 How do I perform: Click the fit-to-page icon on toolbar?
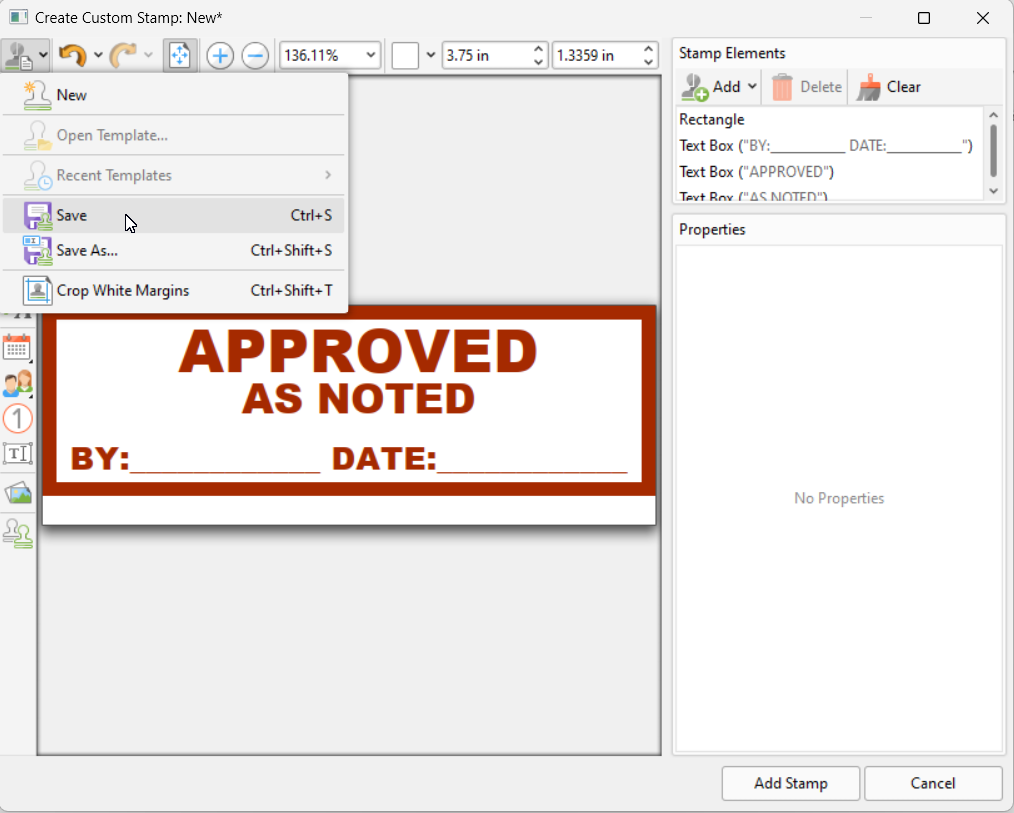click(181, 55)
